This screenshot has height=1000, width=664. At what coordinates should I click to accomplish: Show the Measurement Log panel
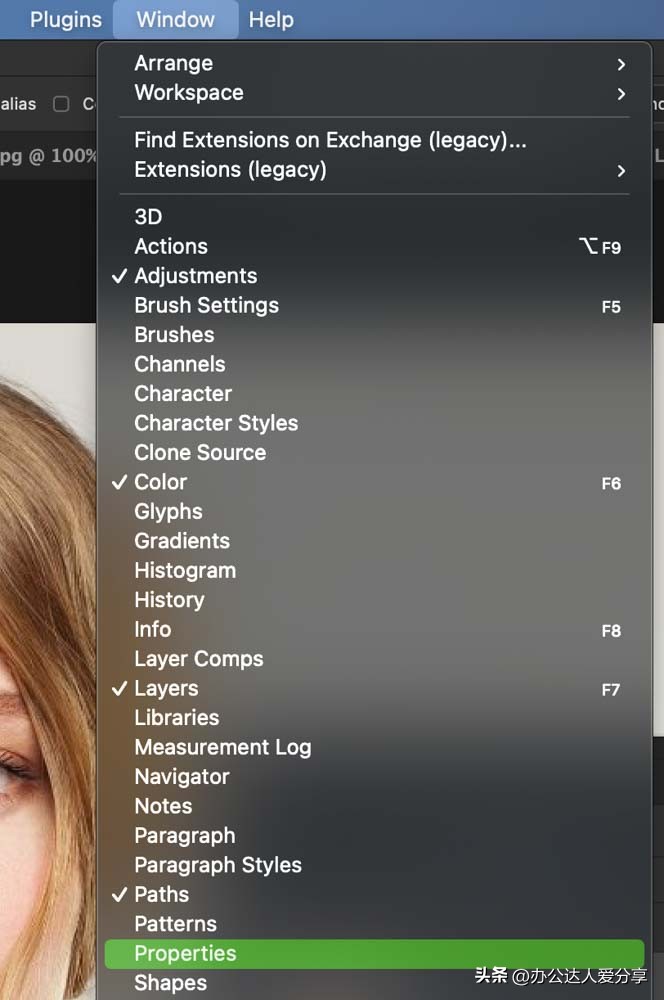(x=374, y=747)
